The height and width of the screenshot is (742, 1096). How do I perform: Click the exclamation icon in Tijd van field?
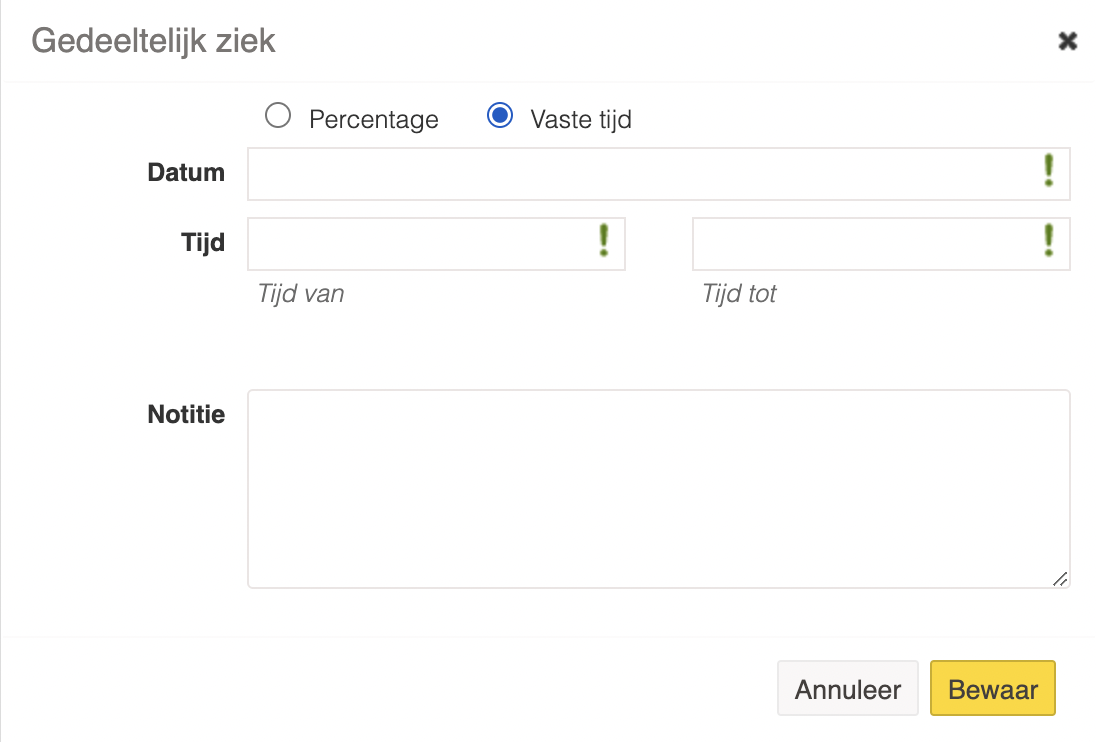(604, 240)
